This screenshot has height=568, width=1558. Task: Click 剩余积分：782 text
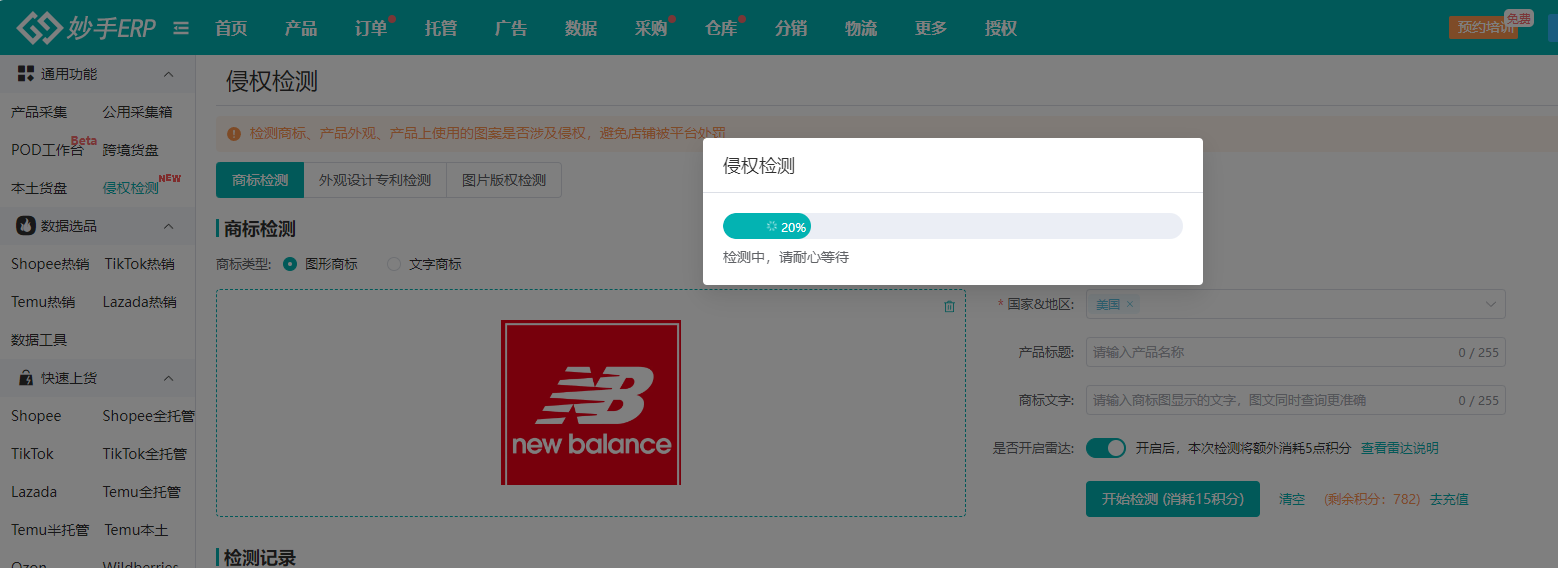pyautogui.click(x=1372, y=499)
